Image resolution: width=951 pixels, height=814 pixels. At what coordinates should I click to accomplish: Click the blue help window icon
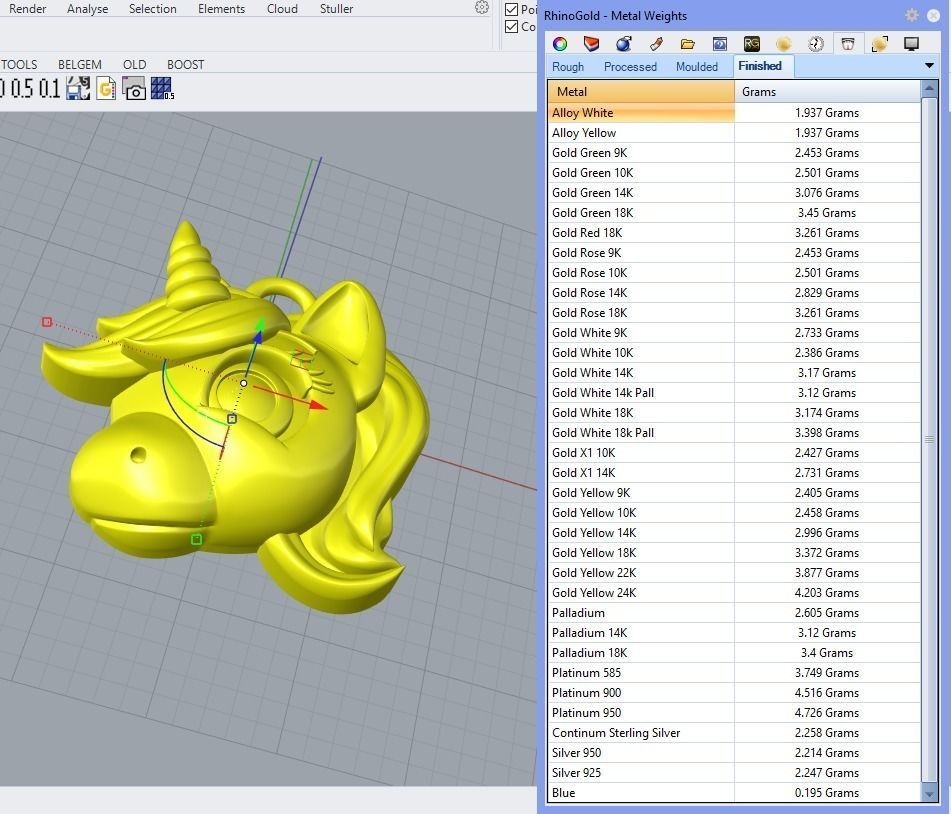click(719, 44)
